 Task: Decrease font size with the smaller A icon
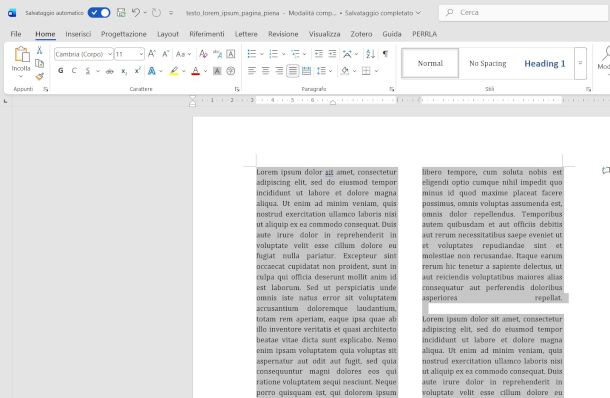pyautogui.click(x=165, y=54)
